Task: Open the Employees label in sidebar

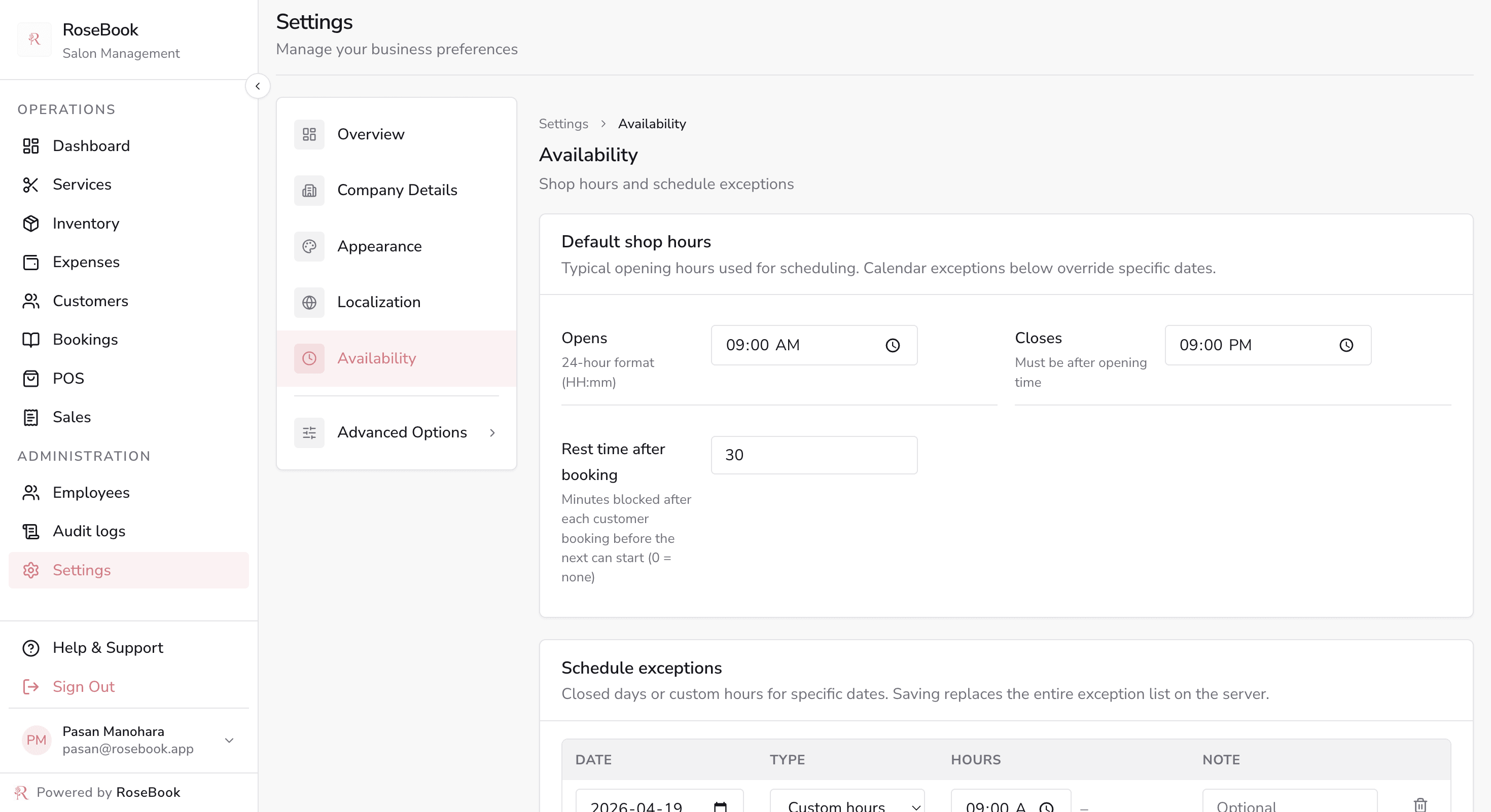Action: click(x=91, y=492)
